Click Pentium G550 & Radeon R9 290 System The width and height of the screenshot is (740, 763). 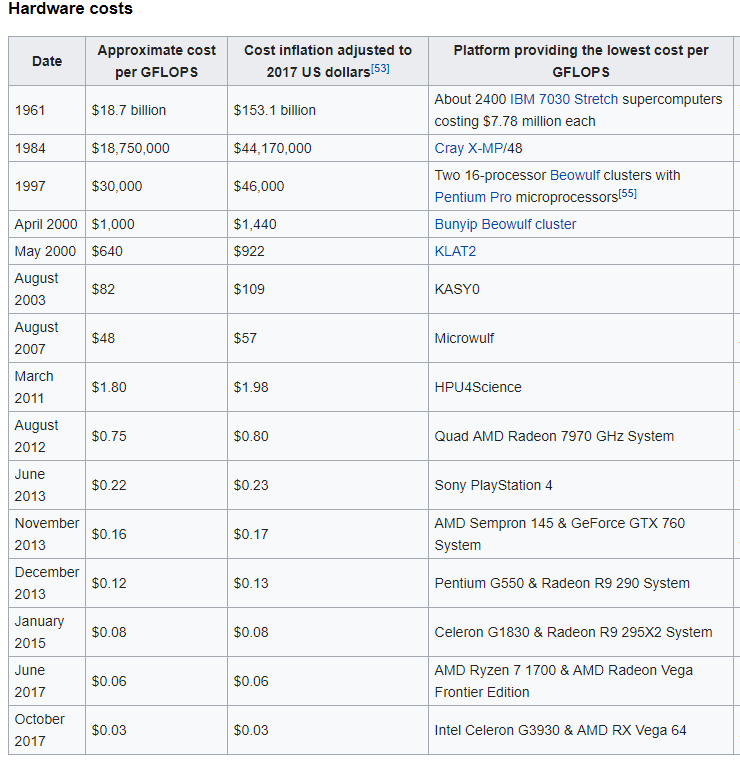[x=580, y=583]
